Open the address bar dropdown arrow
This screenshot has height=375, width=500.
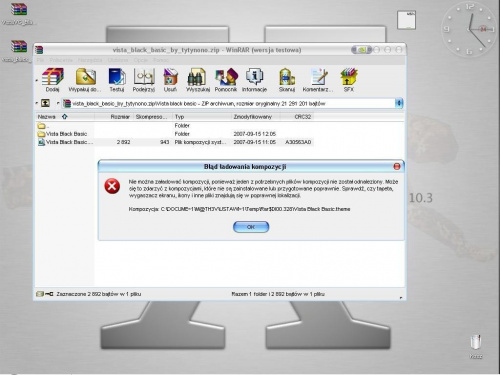click(399, 103)
